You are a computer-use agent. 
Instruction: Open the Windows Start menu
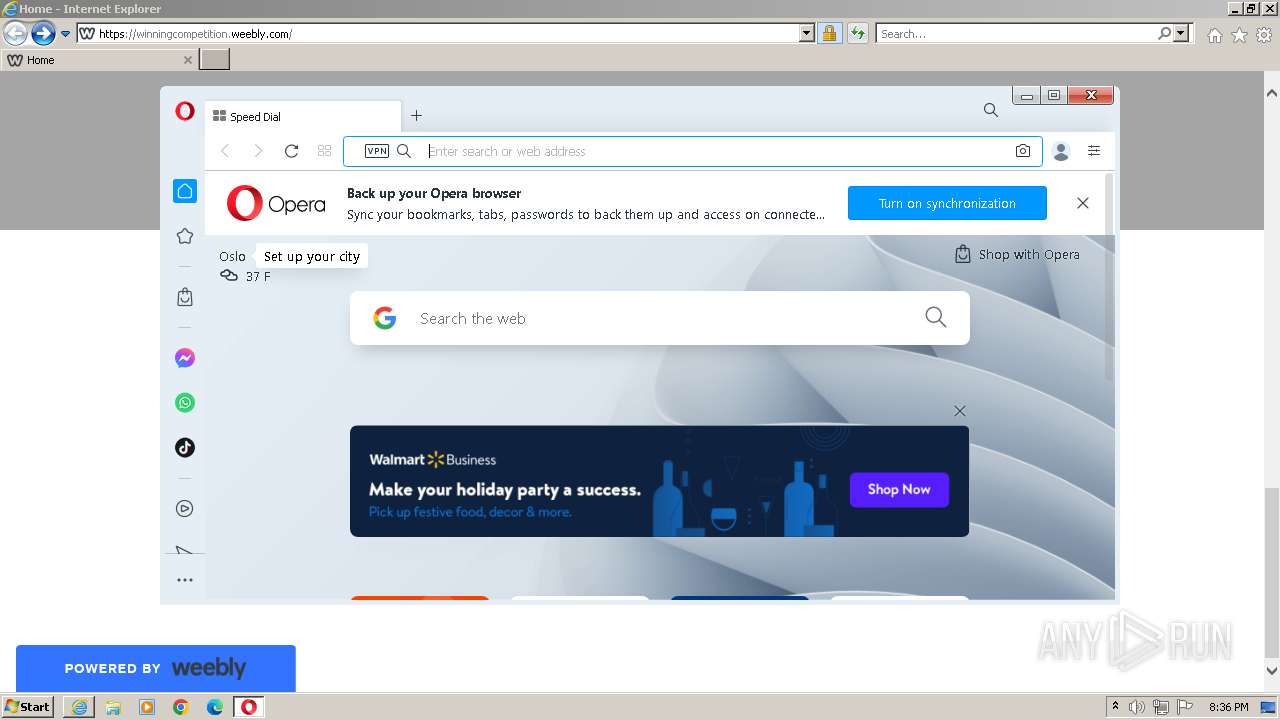click(28, 706)
